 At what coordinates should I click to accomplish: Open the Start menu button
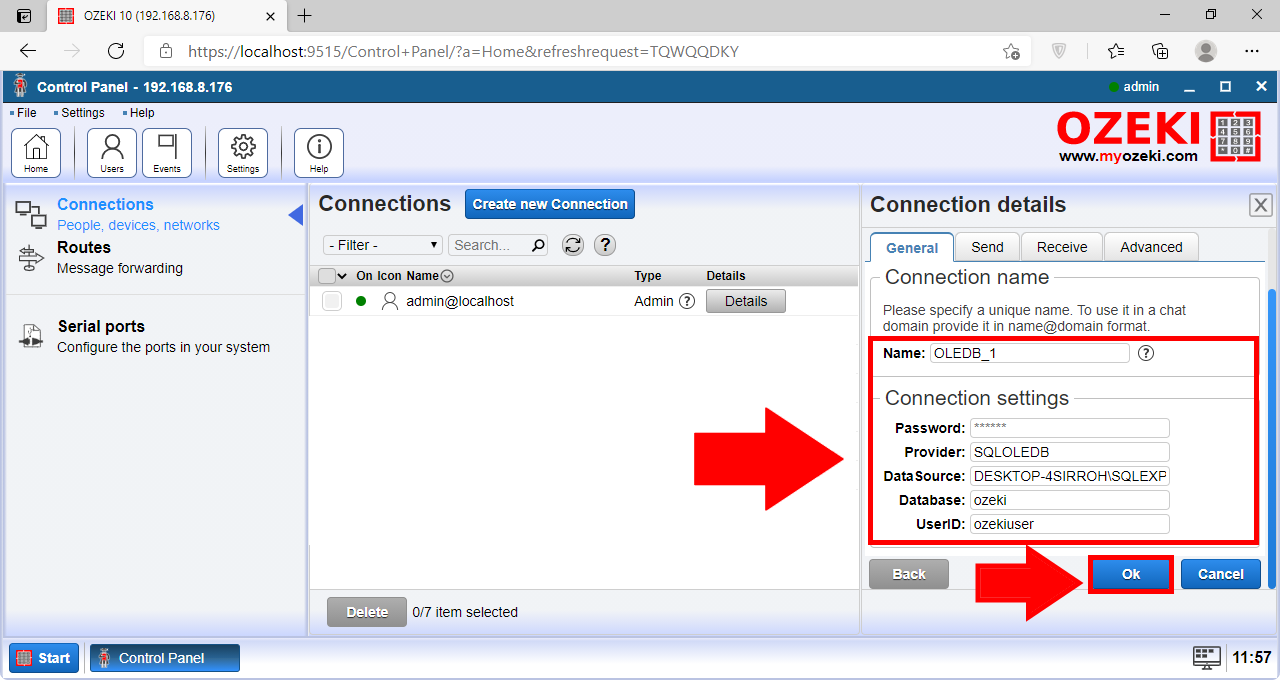pyautogui.click(x=44, y=658)
